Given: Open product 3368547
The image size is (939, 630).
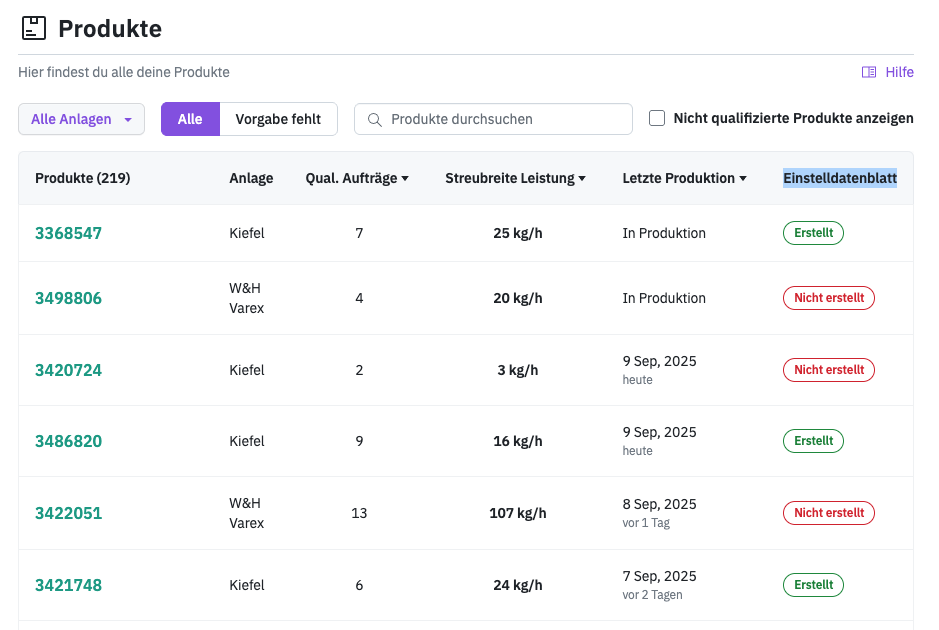Looking at the screenshot, I should pyautogui.click(x=68, y=233).
